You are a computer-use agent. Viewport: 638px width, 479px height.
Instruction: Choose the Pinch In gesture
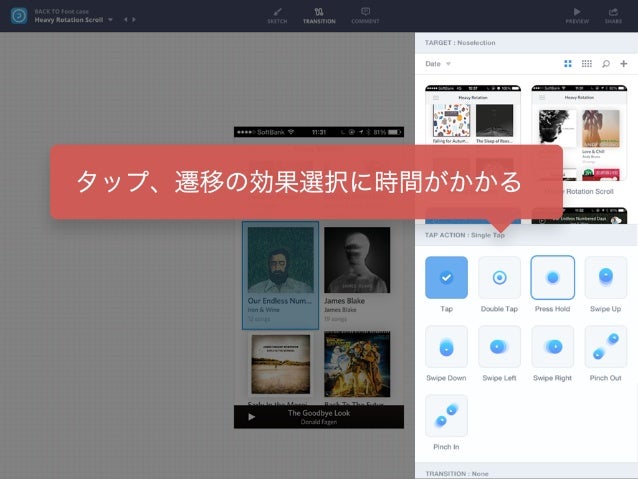(x=446, y=416)
